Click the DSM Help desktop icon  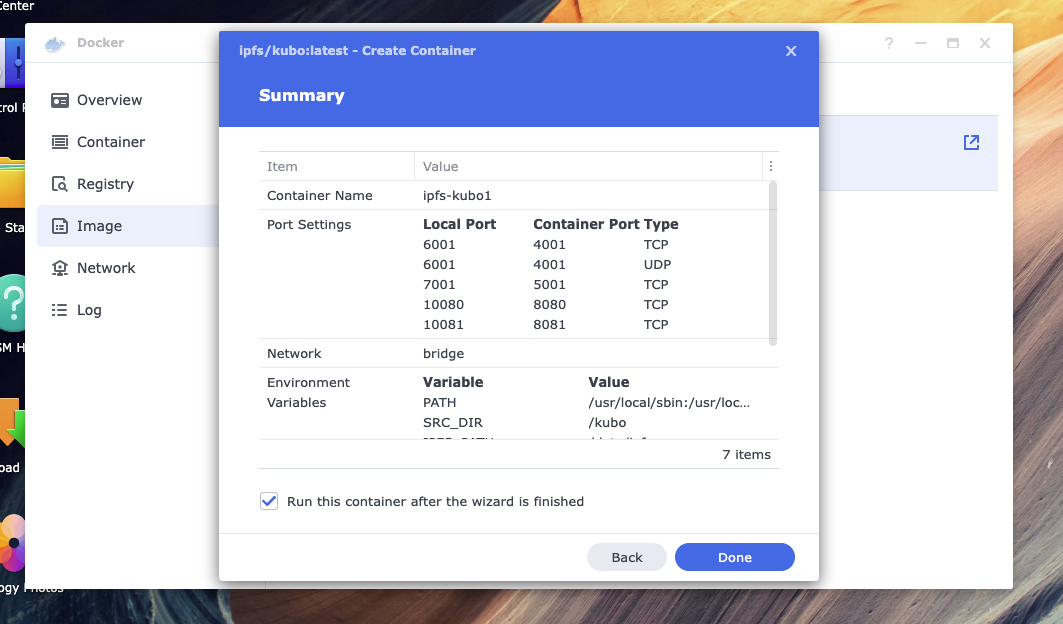tap(12, 305)
